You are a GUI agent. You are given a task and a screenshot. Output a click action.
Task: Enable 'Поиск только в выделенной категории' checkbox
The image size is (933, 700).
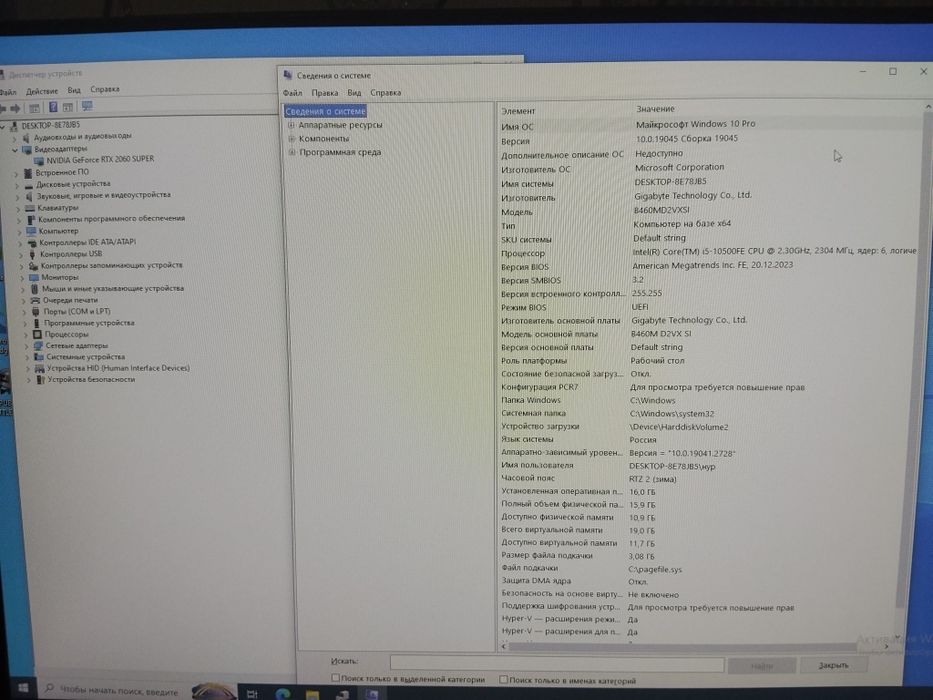point(336,677)
